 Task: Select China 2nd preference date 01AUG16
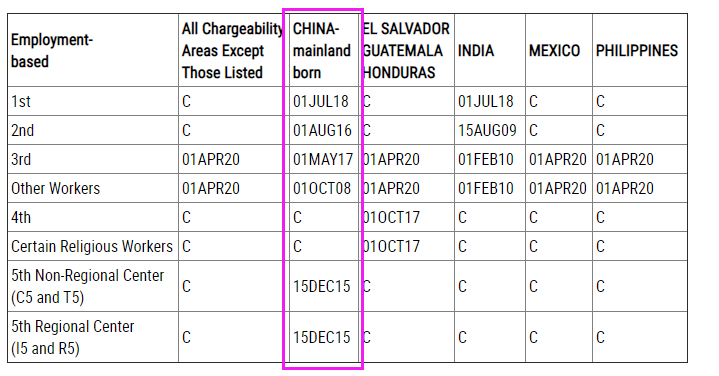click(x=322, y=130)
